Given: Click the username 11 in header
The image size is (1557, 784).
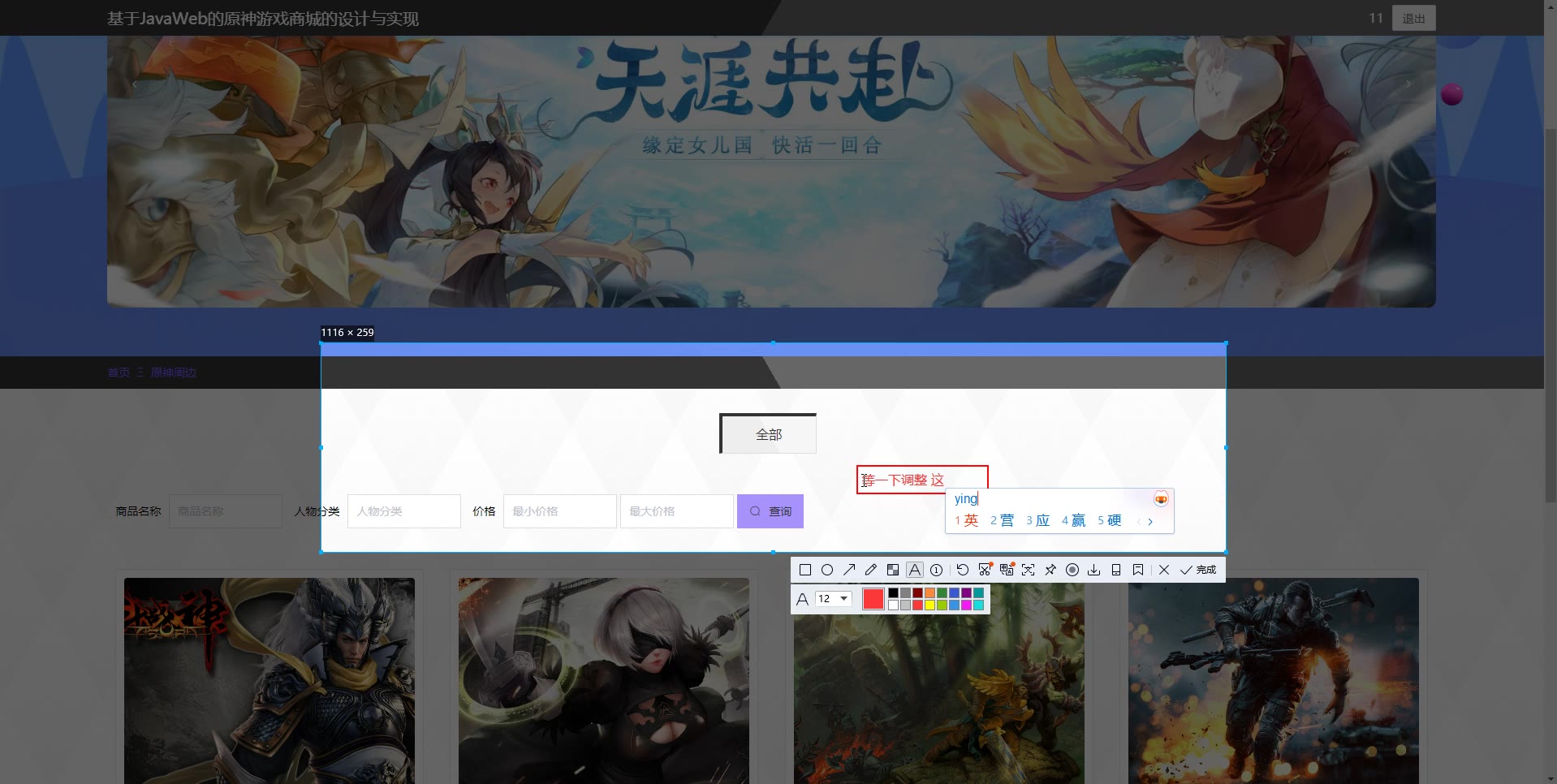Looking at the screenshot, I should coord(1375,18).
